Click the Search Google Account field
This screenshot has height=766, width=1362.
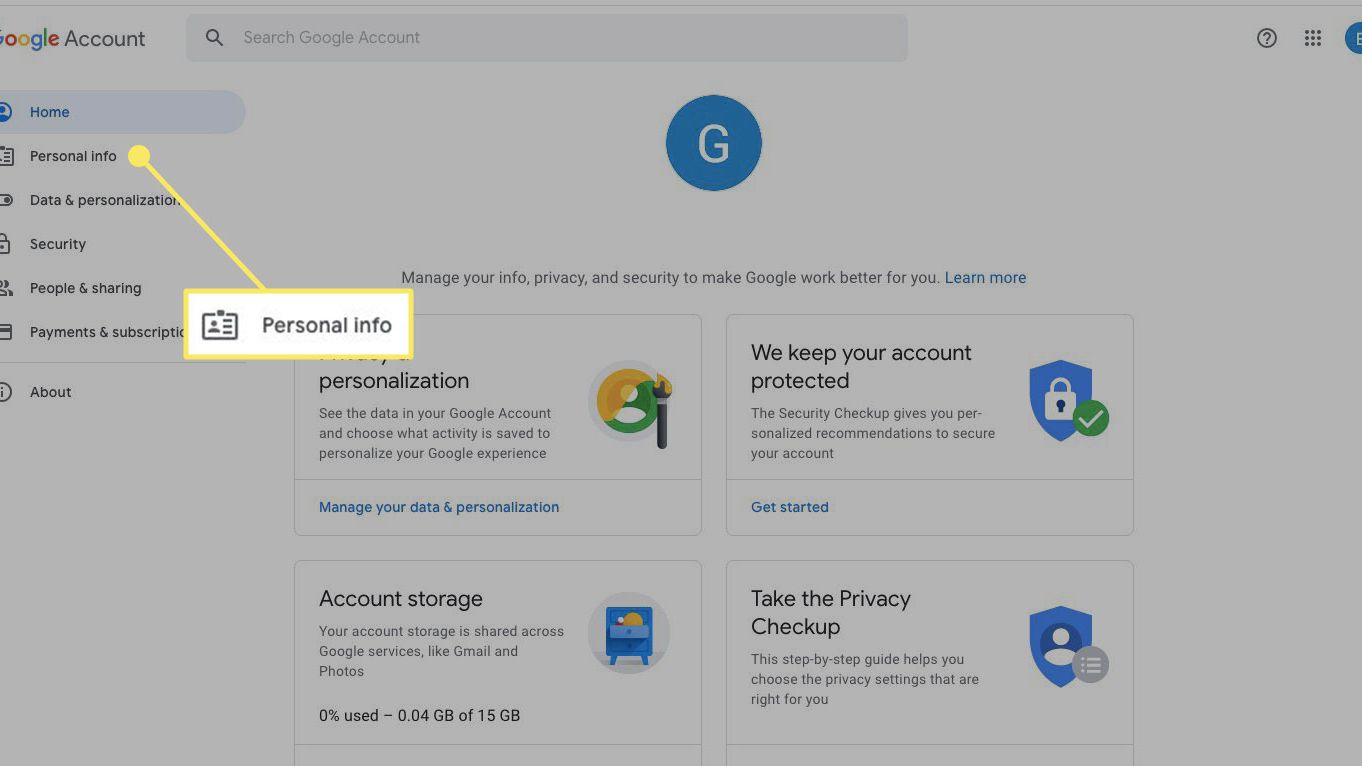(547, 38)
